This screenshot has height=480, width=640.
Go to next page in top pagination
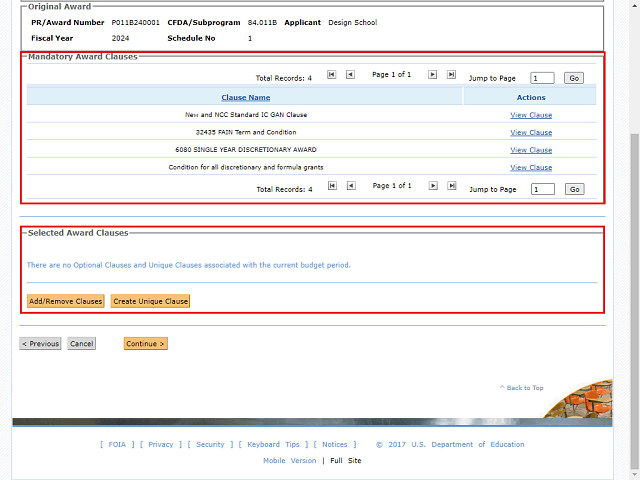tap(433, 75)
